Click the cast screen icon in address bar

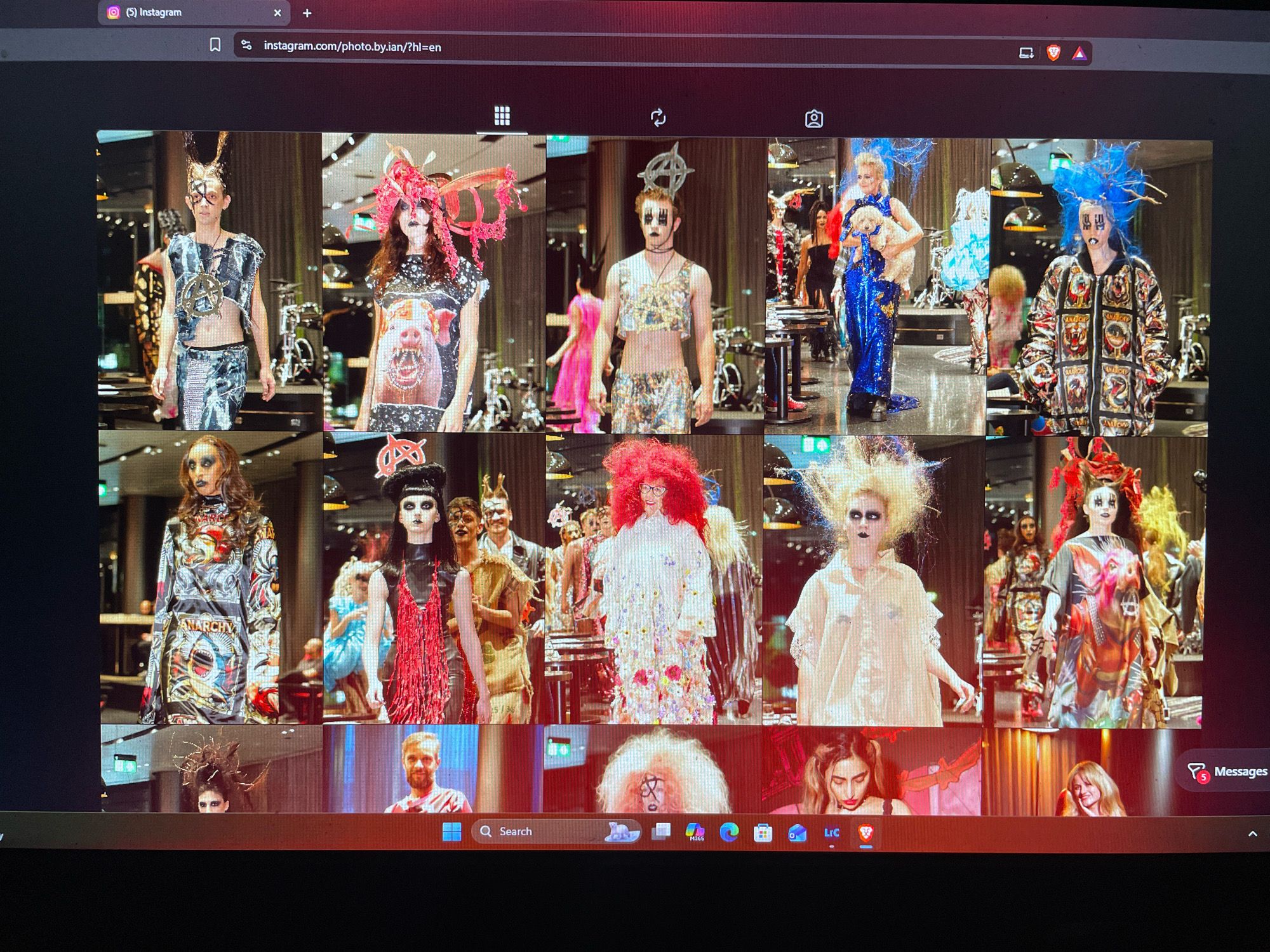pos(1026,53)
